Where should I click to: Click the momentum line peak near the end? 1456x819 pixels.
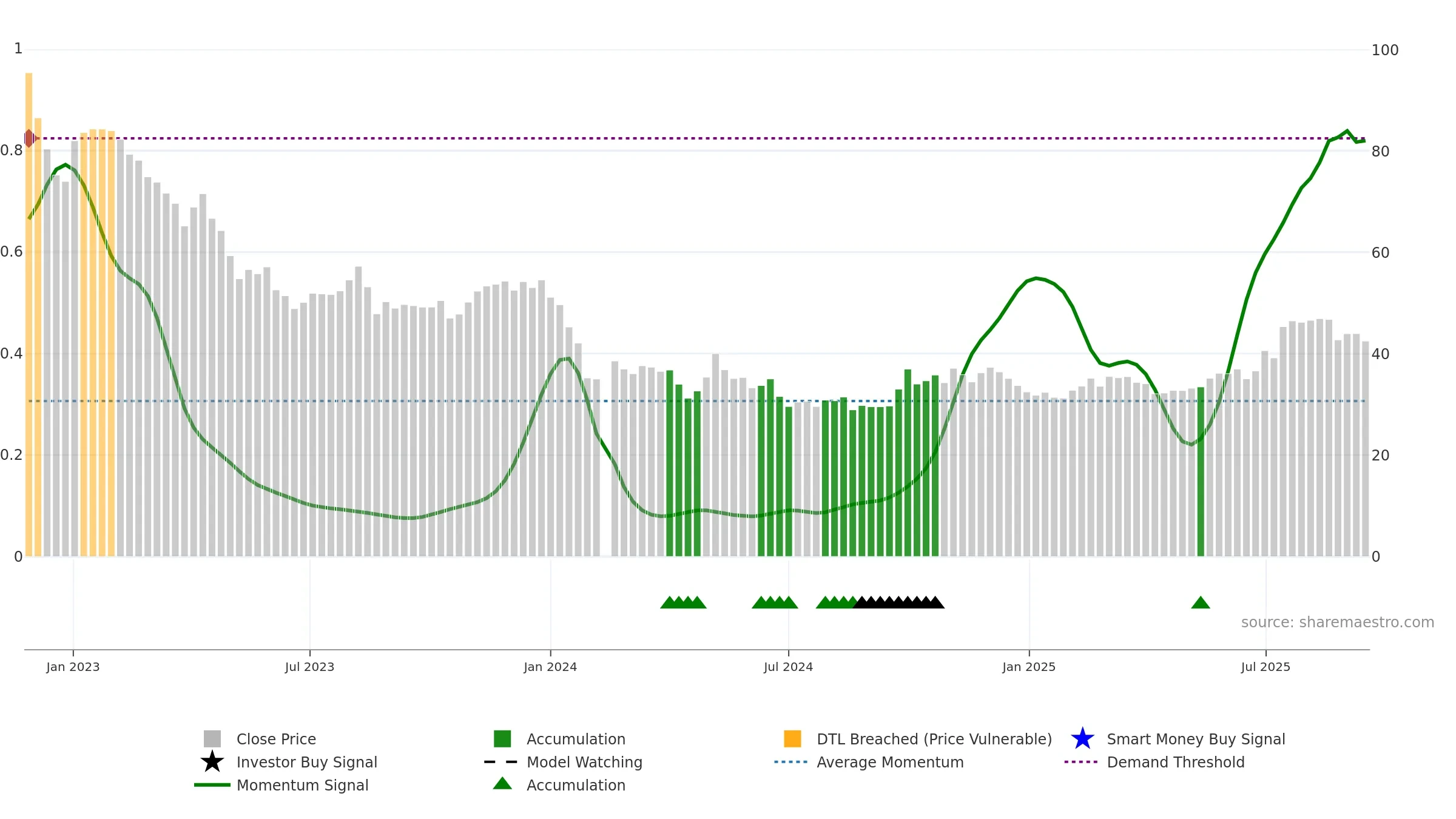1347,131
